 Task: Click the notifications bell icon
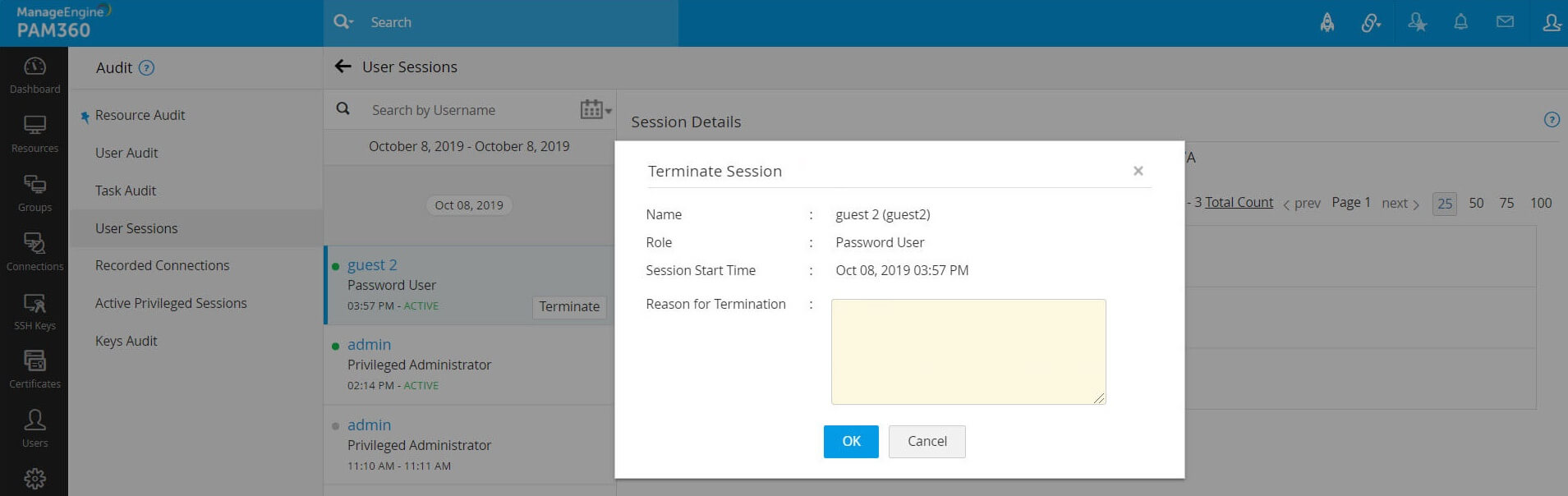pyautogui.click(x=1460, y=22)
